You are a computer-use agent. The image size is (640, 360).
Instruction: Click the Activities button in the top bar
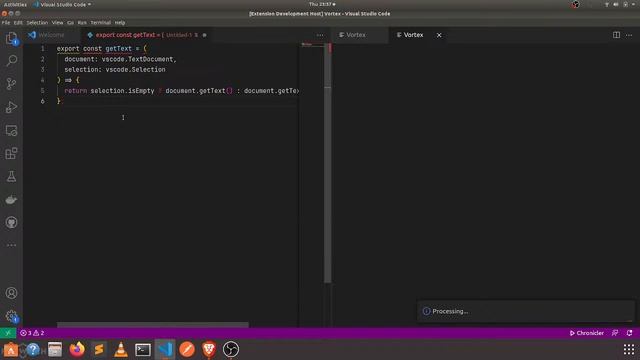click(x=15, y=4)
